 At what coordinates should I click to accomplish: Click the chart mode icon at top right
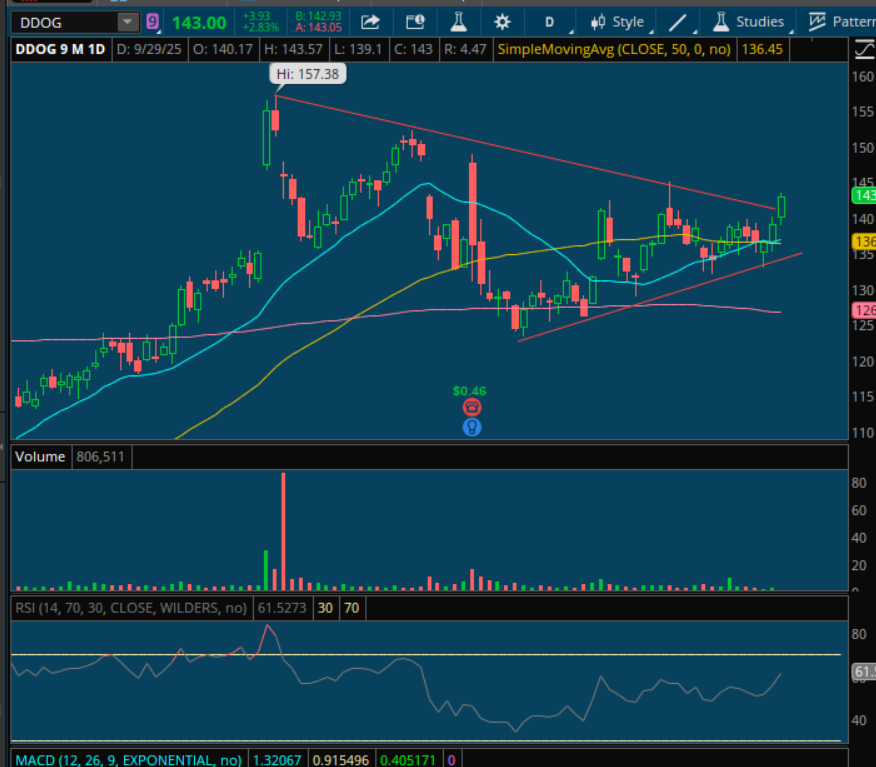[x=864, y=51]
